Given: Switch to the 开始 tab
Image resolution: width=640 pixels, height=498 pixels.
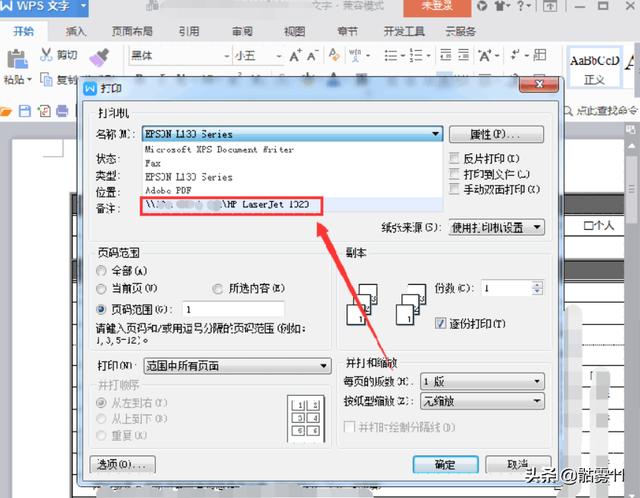Looking at the screenshot, I should coord(24,31).
